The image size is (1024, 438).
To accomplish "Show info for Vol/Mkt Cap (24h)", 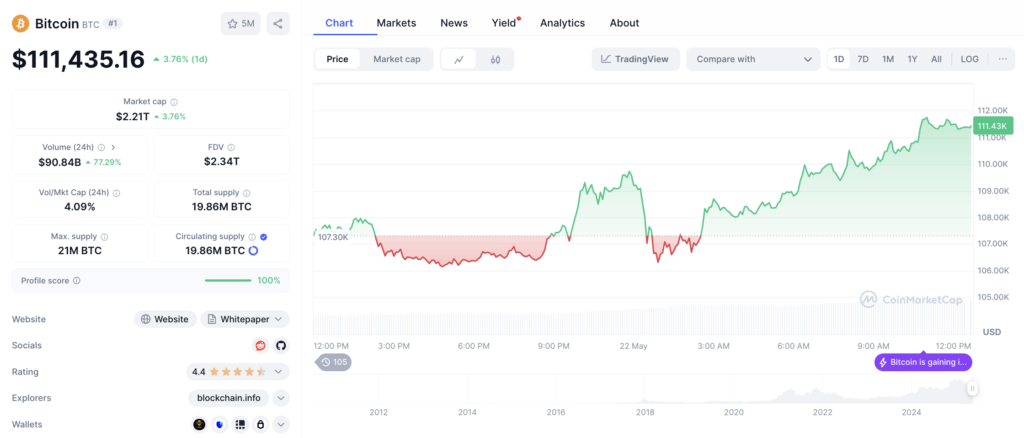I will [x=116, y=193].
